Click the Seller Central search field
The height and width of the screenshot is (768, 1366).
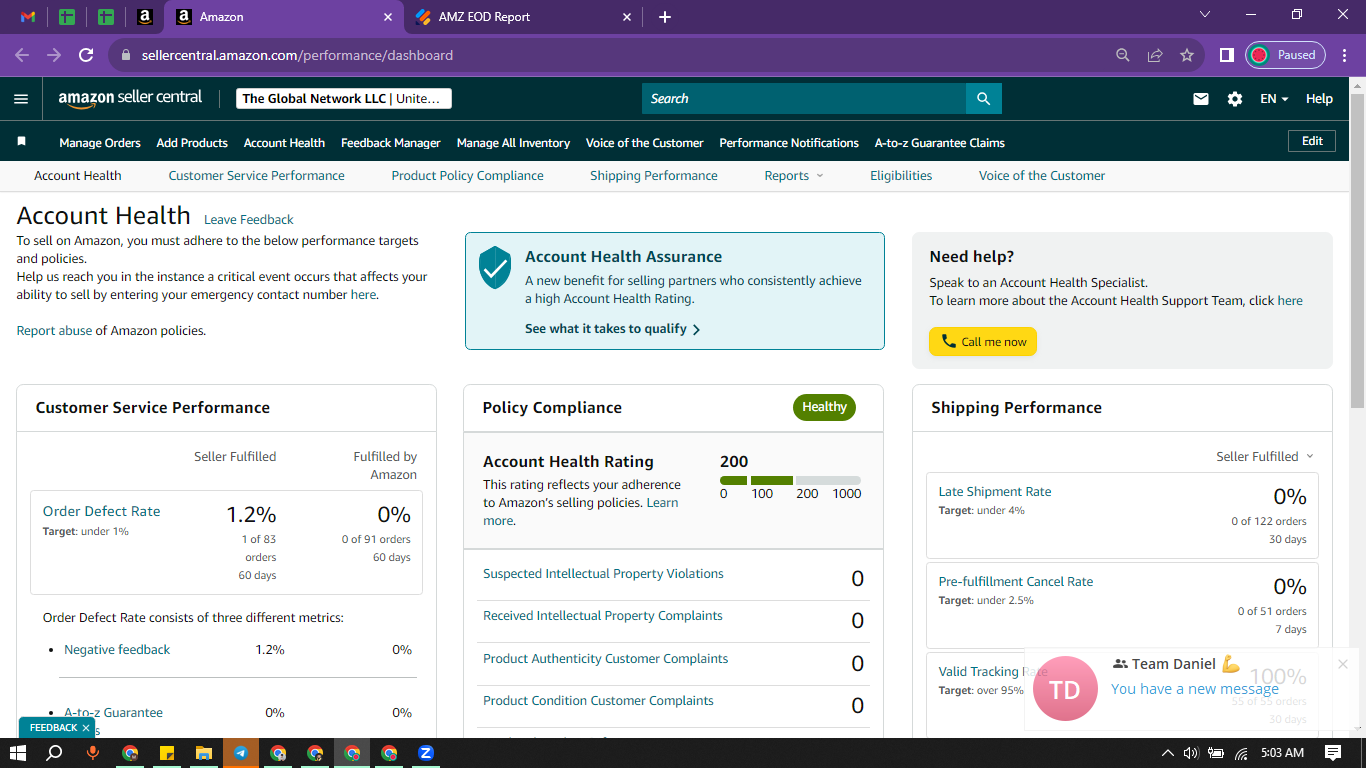pyautogui.click(x=804, y=99)
